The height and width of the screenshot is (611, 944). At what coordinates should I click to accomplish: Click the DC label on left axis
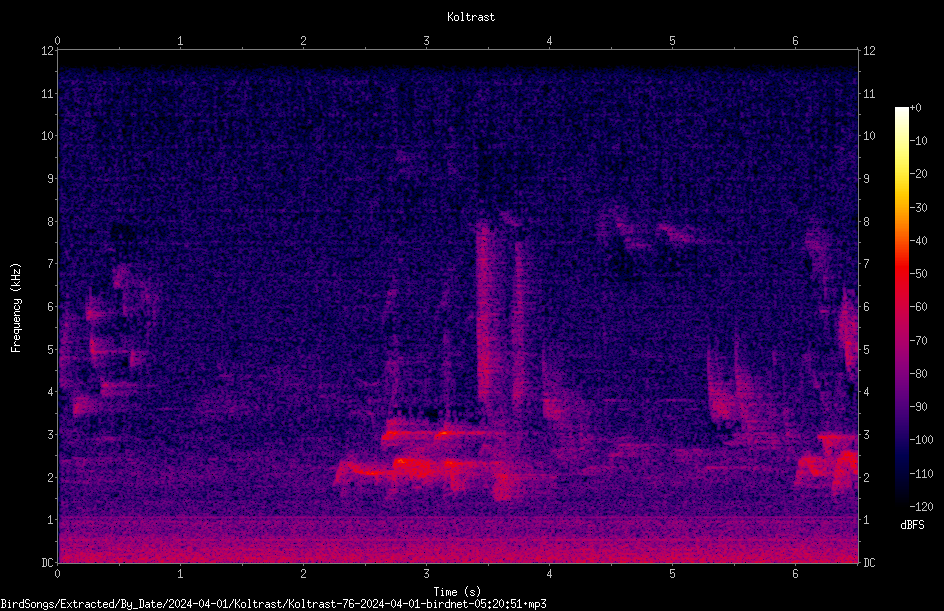[47, 563]
